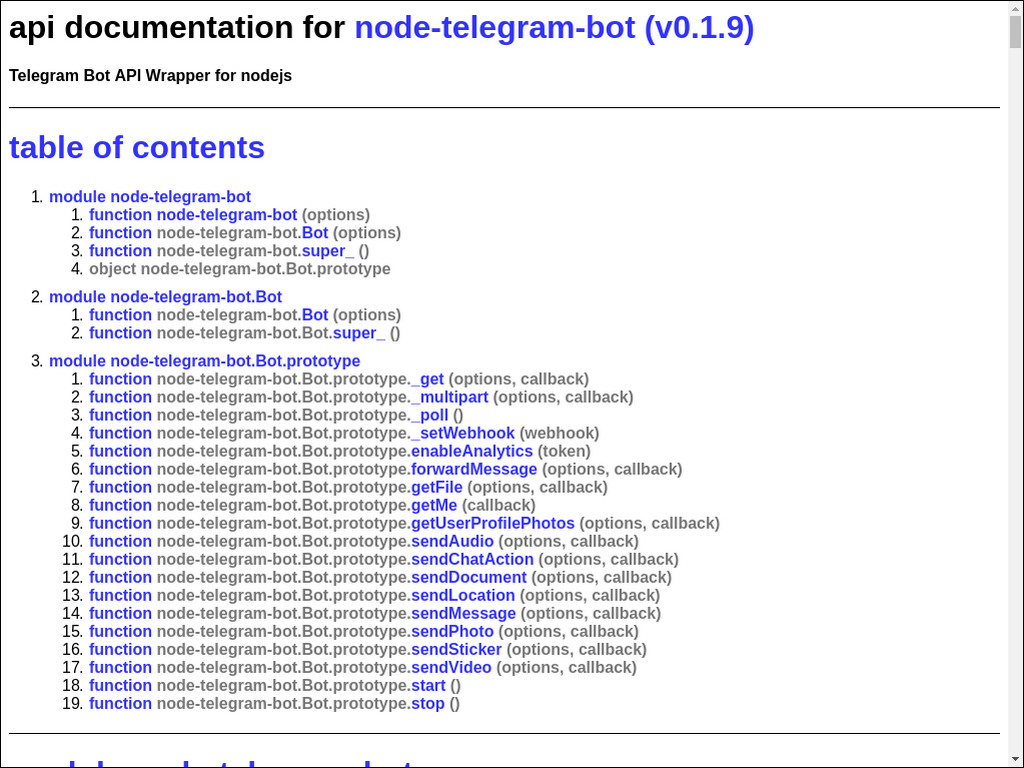Go to the sendDocument function entry

[x=380, y=578]
